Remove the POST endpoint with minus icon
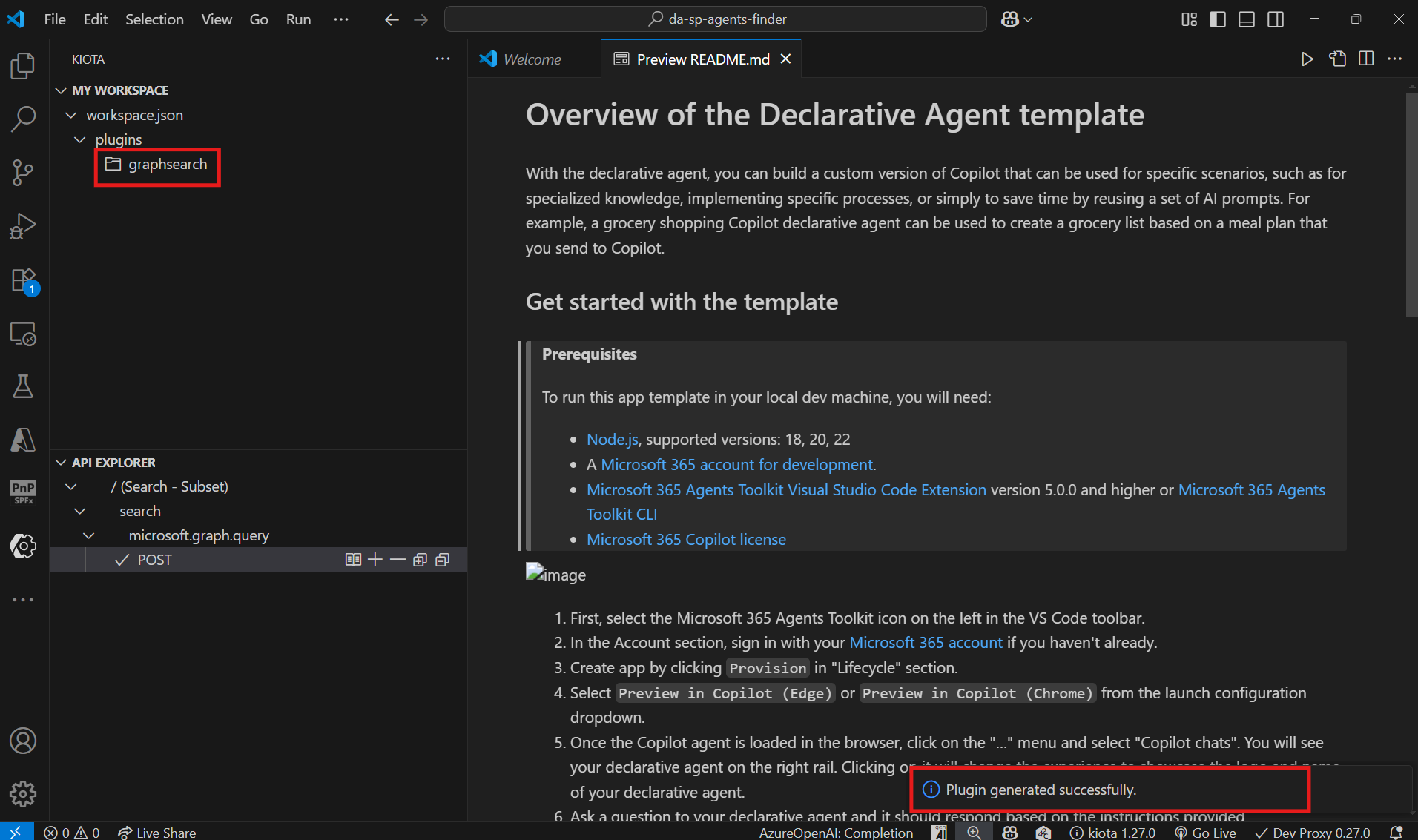 point(398,560)
